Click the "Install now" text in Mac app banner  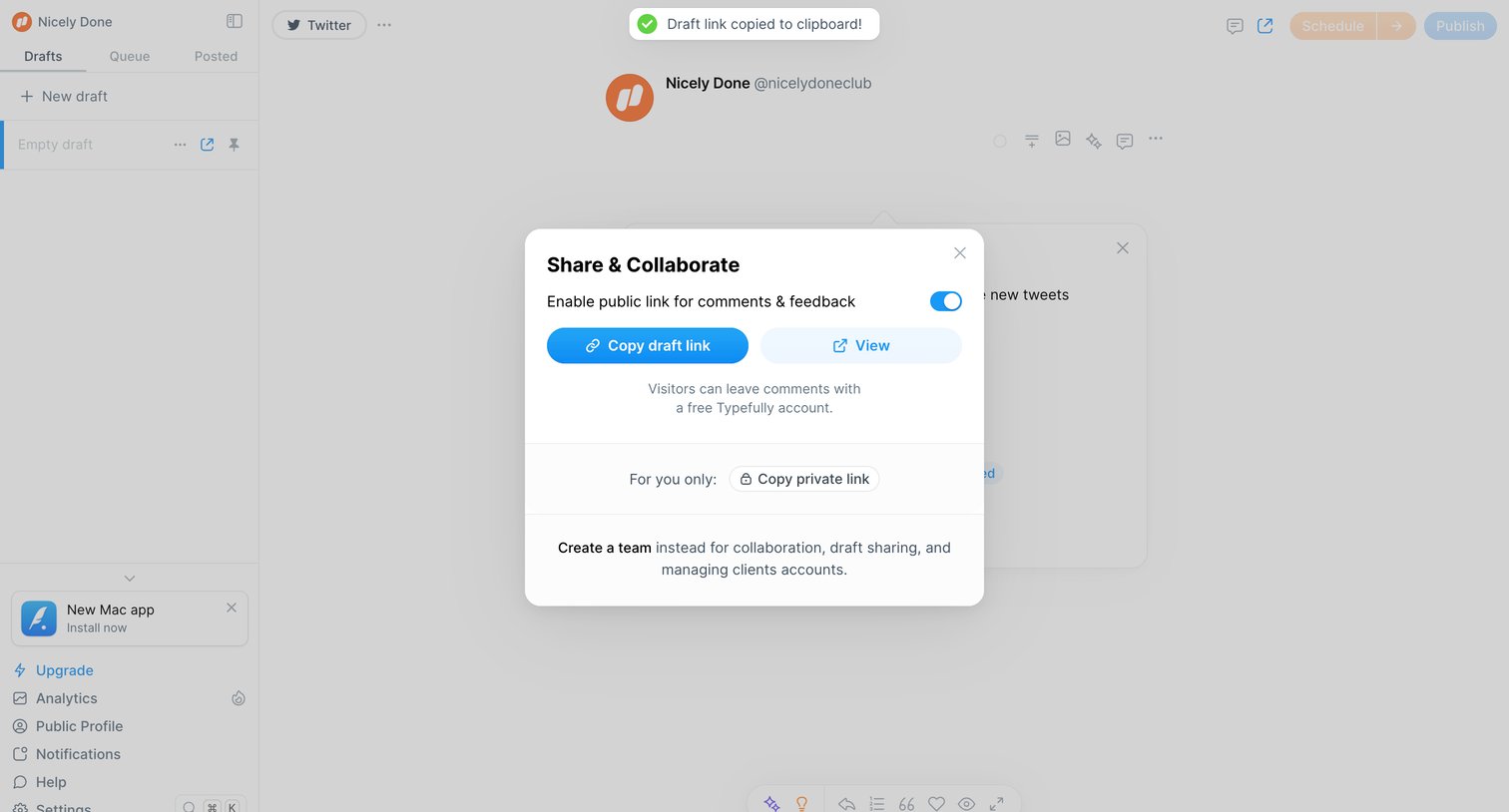(97, 627)
